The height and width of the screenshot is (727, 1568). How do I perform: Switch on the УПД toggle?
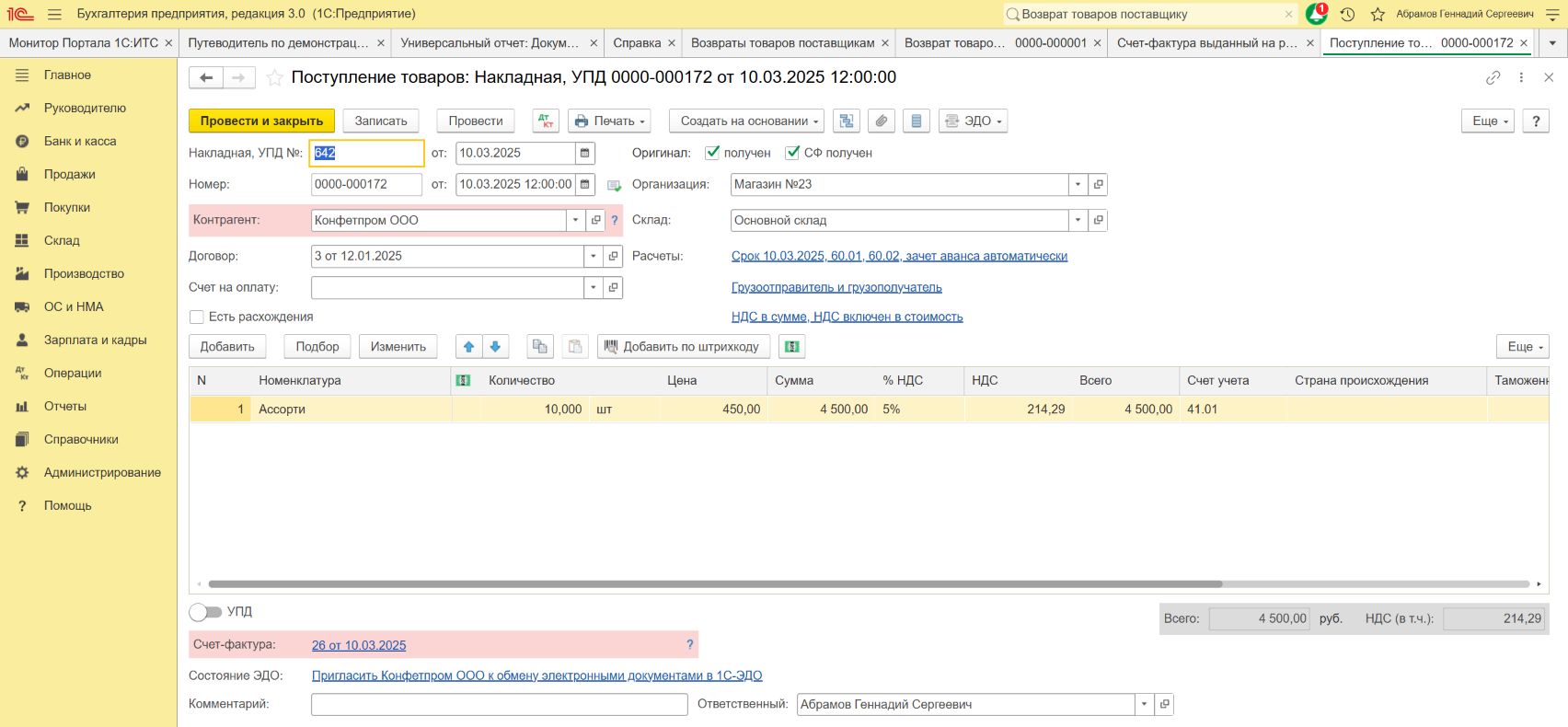click(x=205, y=612)
